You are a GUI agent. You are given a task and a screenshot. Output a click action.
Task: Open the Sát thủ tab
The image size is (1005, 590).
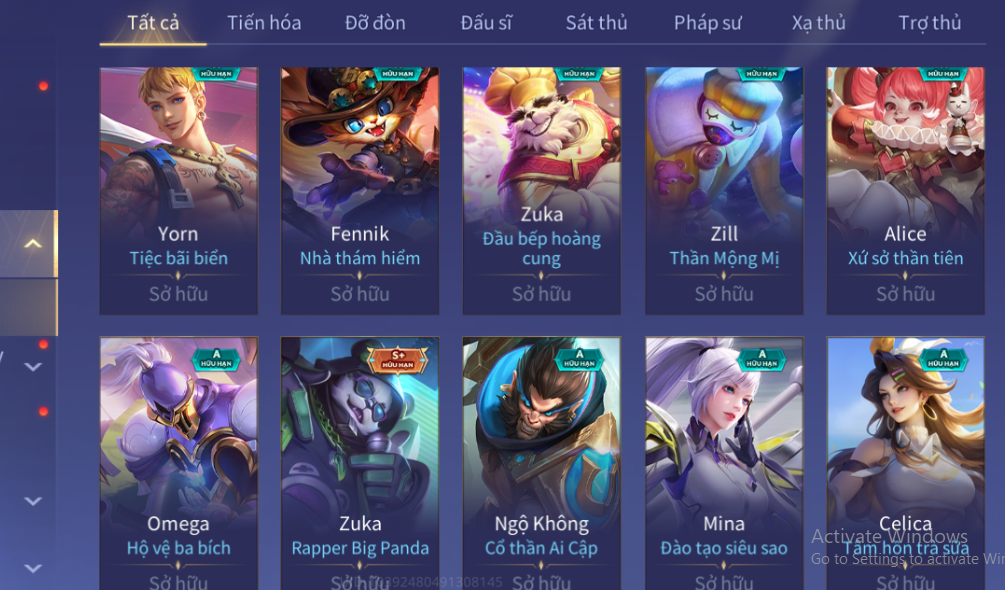coord(596,23)
